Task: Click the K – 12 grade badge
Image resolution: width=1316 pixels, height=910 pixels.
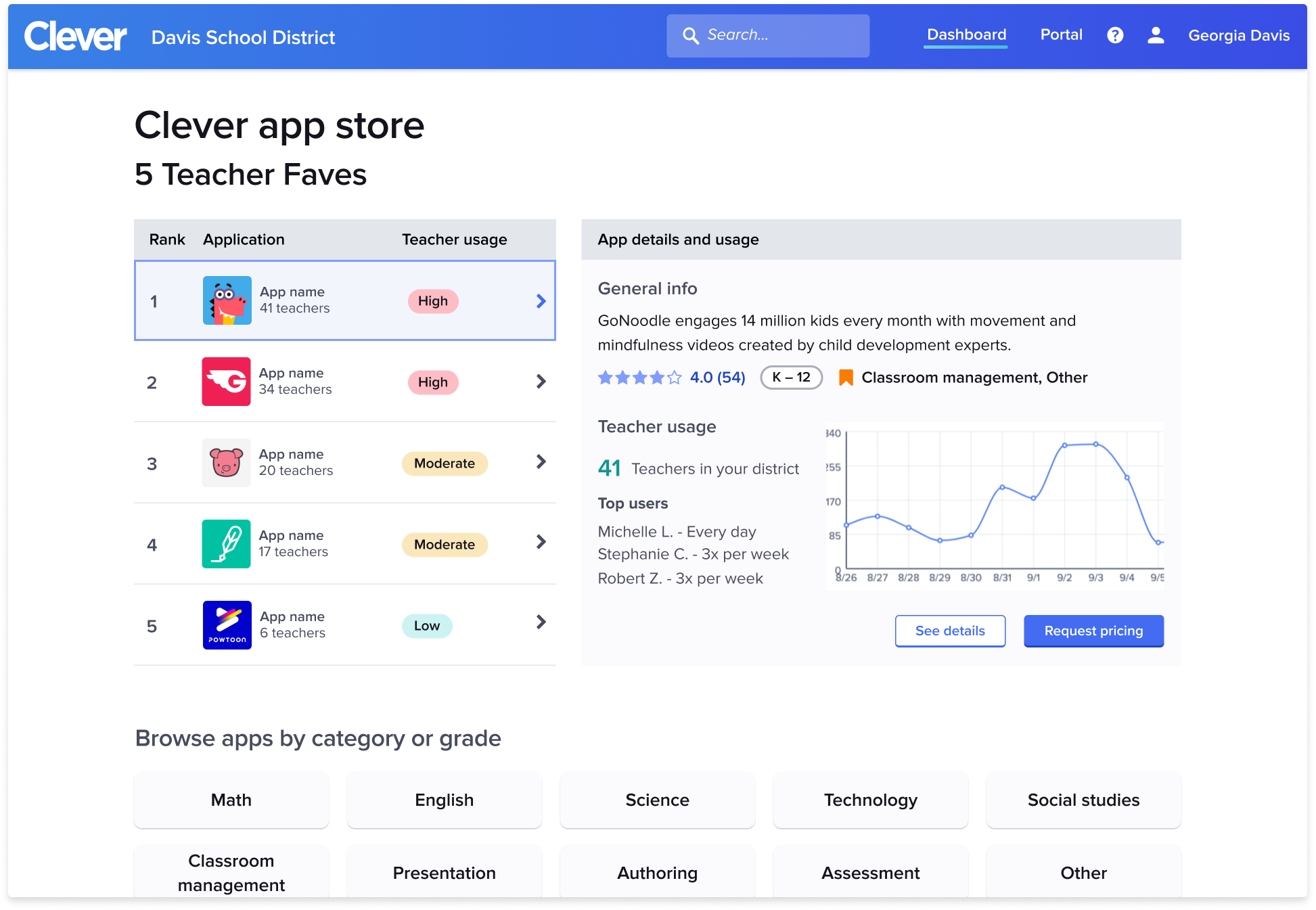Action: [791, 378]
